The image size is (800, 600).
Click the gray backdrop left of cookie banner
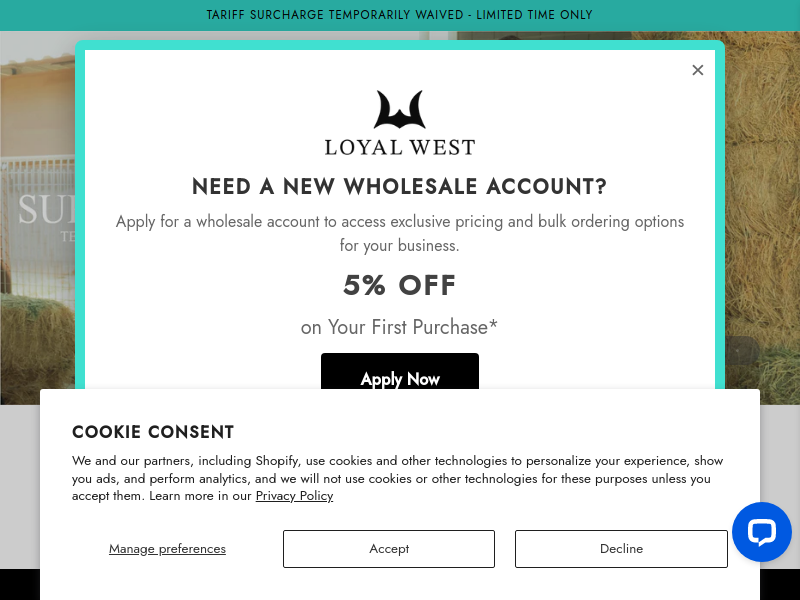[x=19, y=480]
